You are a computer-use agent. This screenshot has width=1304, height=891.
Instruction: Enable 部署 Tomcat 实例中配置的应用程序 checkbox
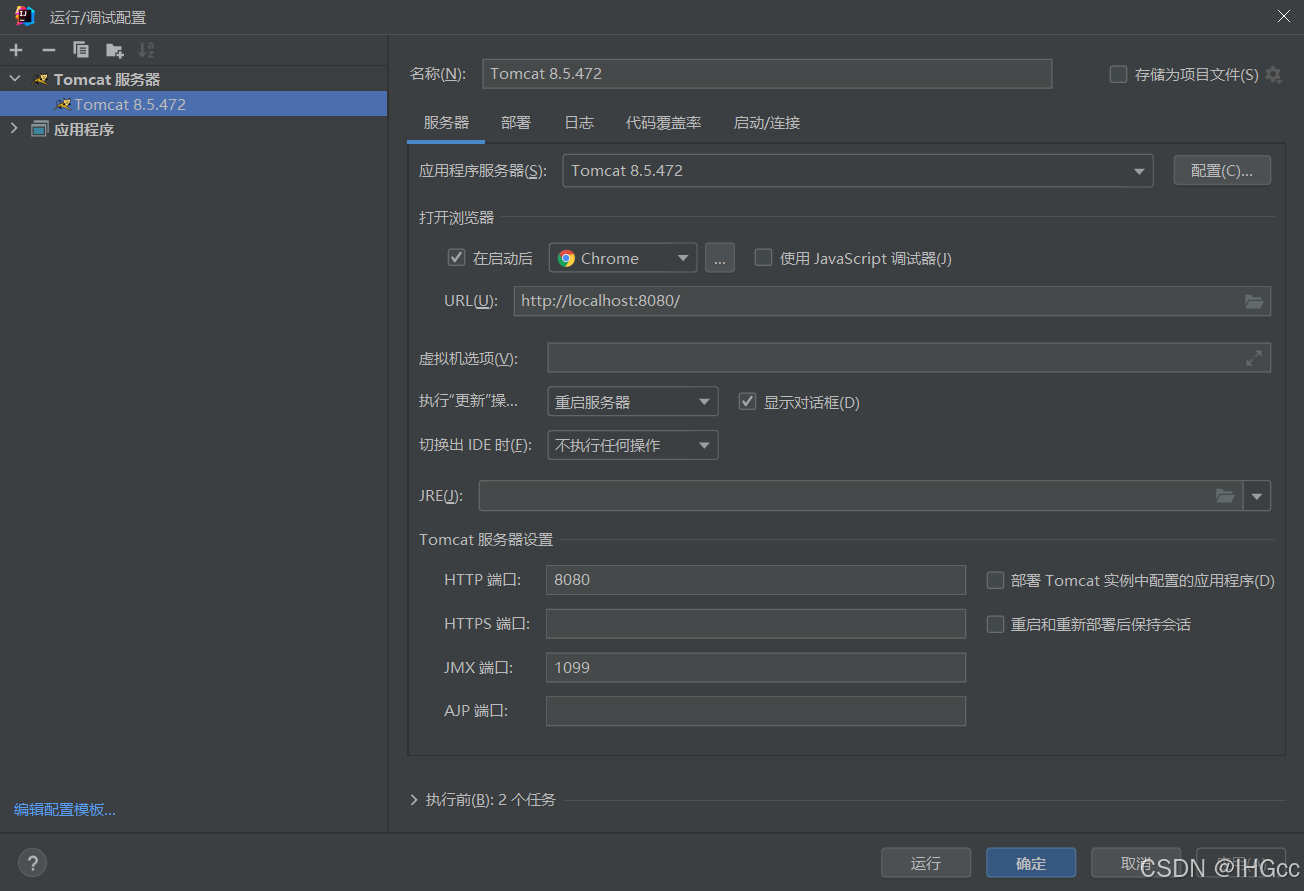[x=995, y=580]
